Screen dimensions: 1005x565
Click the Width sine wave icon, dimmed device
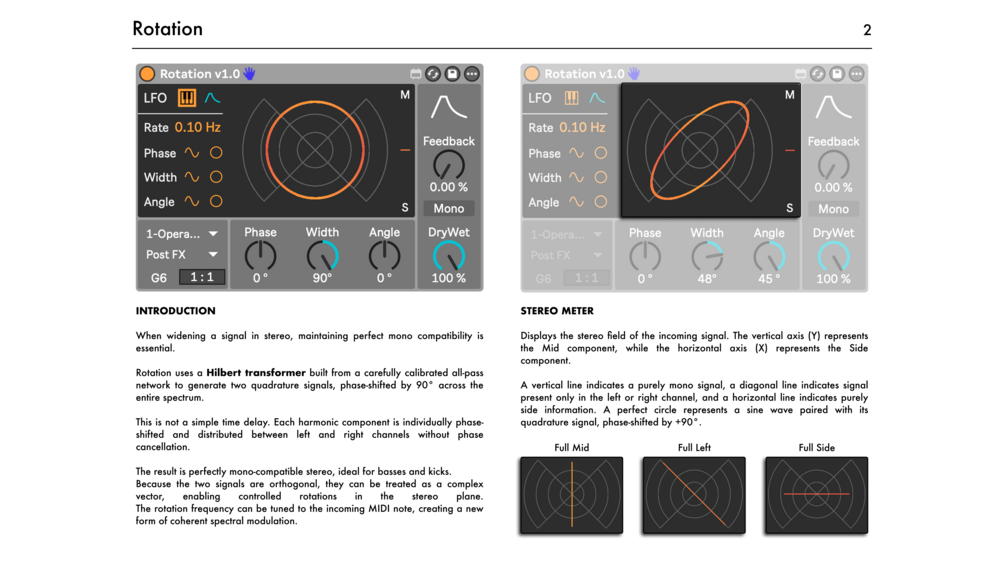576,177
